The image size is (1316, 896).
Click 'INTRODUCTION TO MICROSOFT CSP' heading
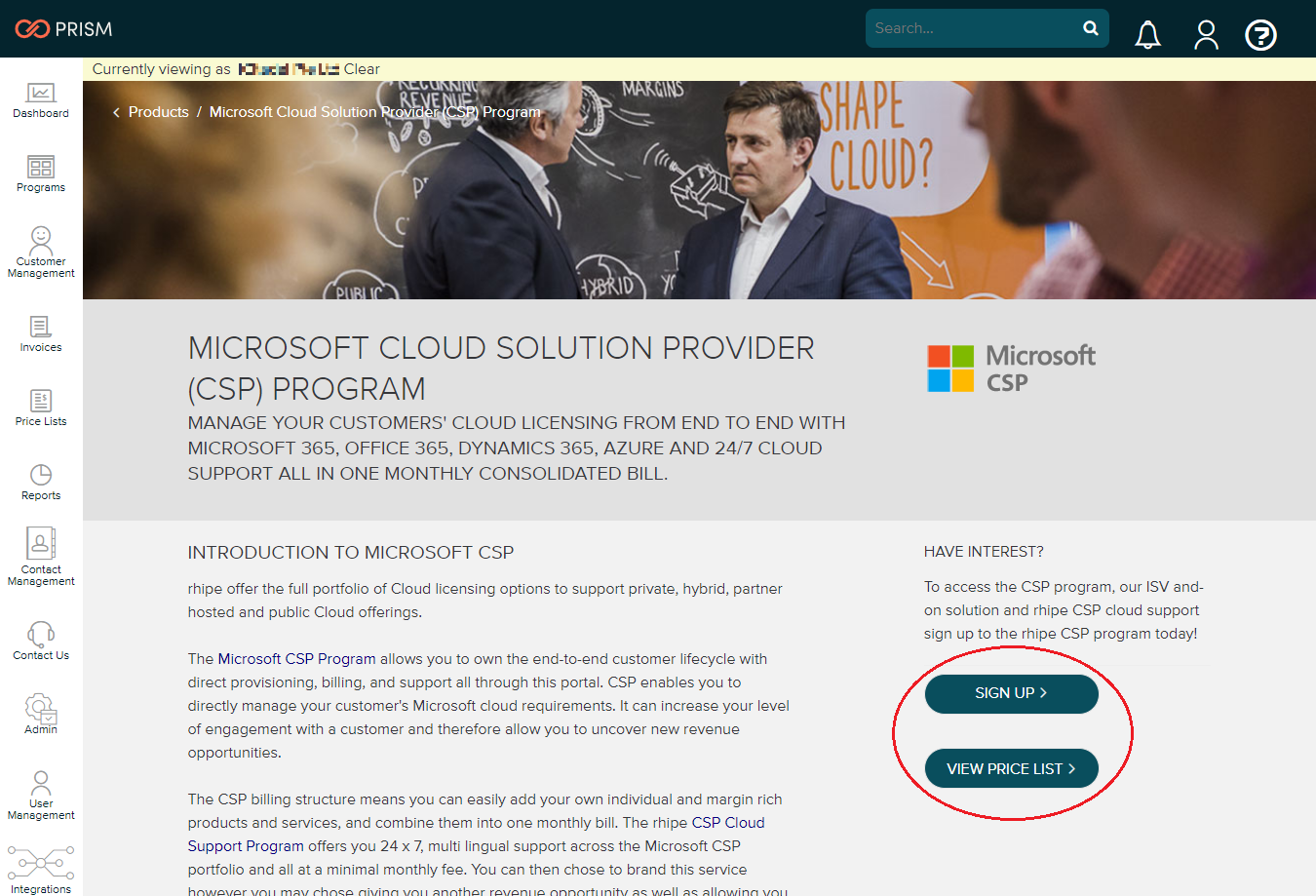(351, 553)
